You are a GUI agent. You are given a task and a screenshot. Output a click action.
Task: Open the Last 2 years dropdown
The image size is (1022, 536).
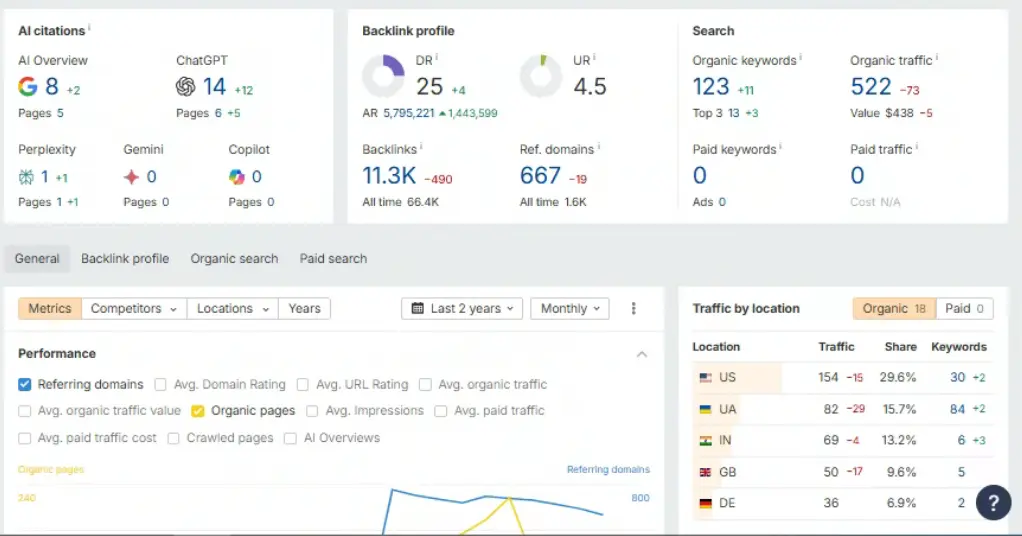click(462, 308)
